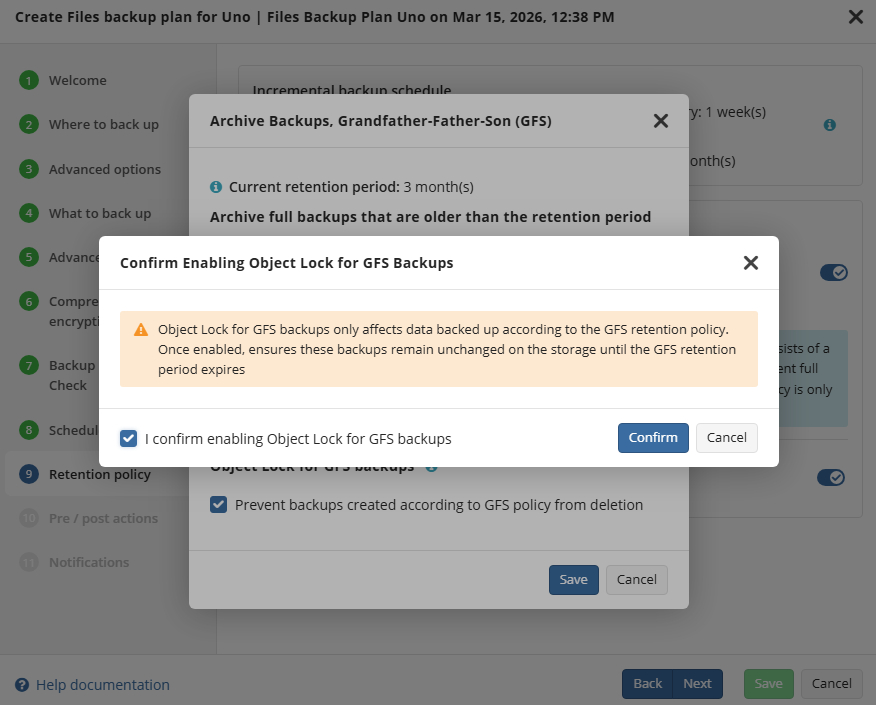Click the Help documentation question mark icon
The width and height of the screenshot is (876, 705).
tap(22, 685)
